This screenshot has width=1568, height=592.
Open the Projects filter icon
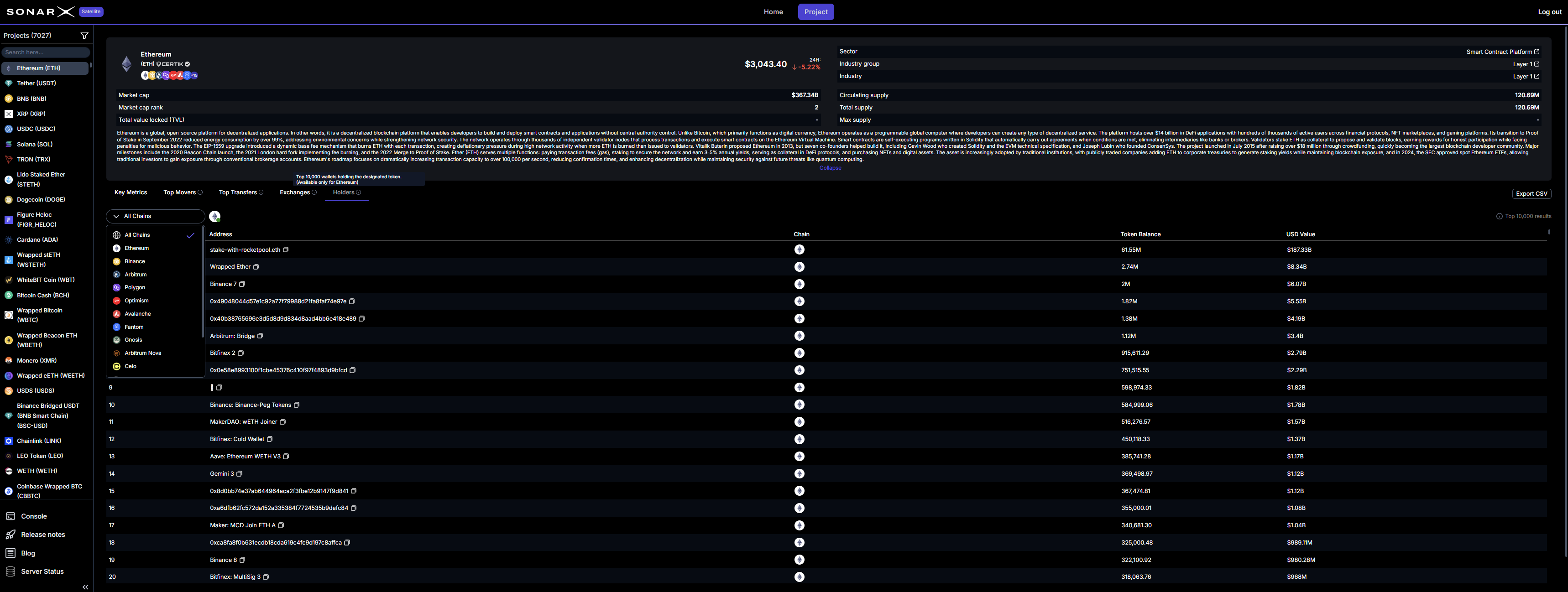point(84,35)
